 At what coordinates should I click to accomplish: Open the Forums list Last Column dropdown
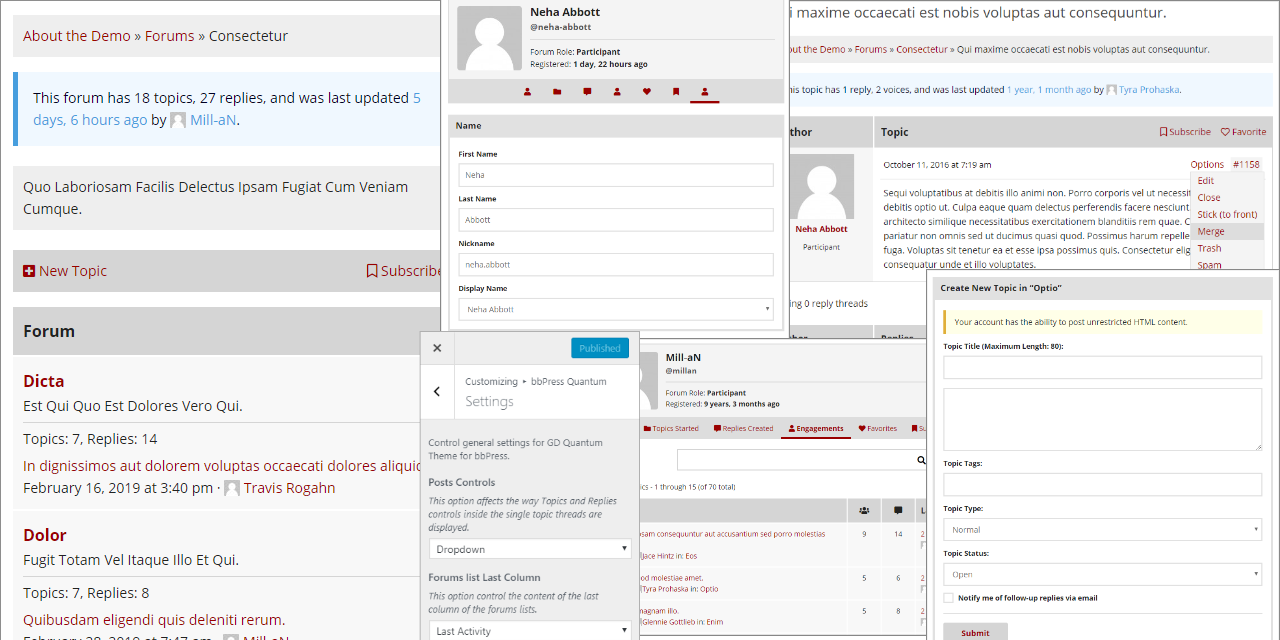(530, 629)
